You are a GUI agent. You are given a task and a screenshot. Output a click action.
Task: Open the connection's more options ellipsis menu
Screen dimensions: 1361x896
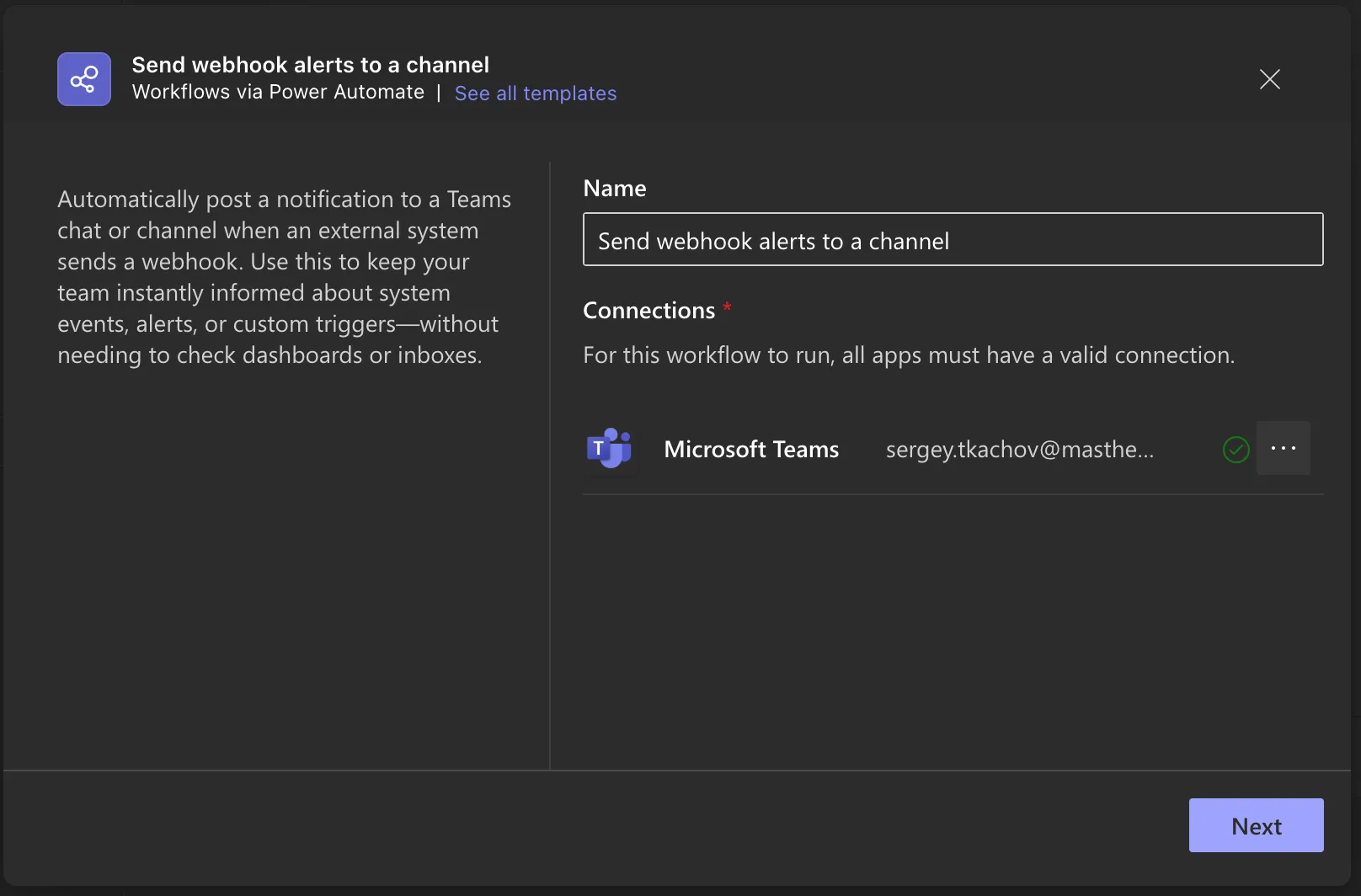[x=1283, y=449]
